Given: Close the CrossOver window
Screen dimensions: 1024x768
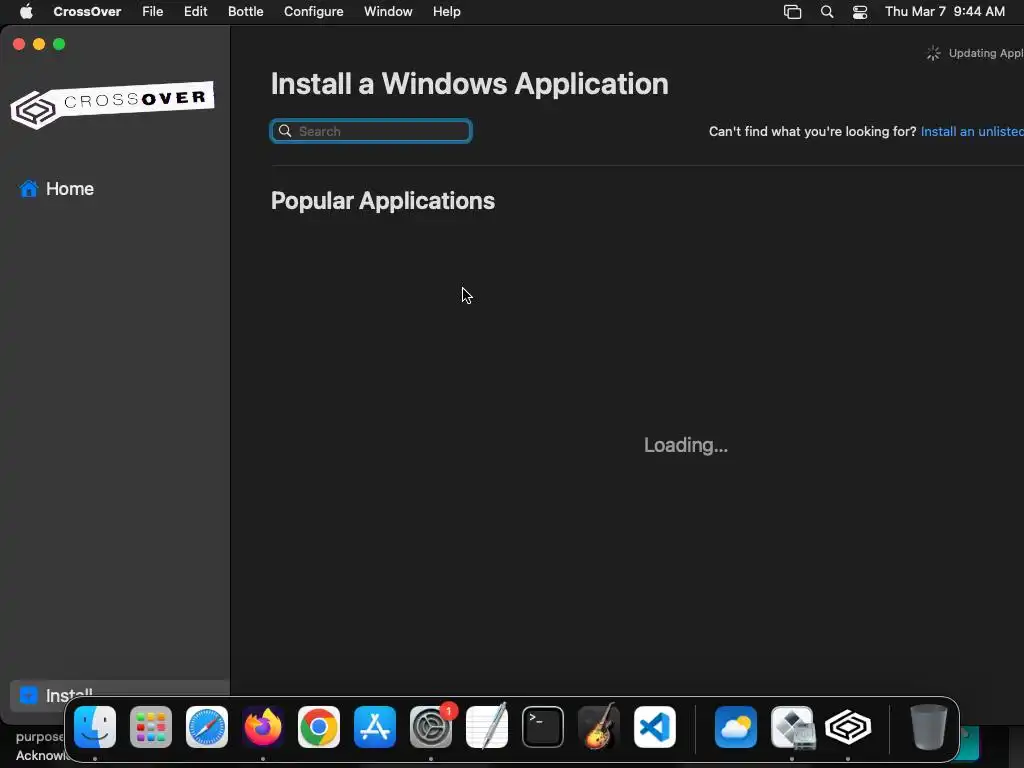Looking at the screenshot, I should (x=19, y=44).
